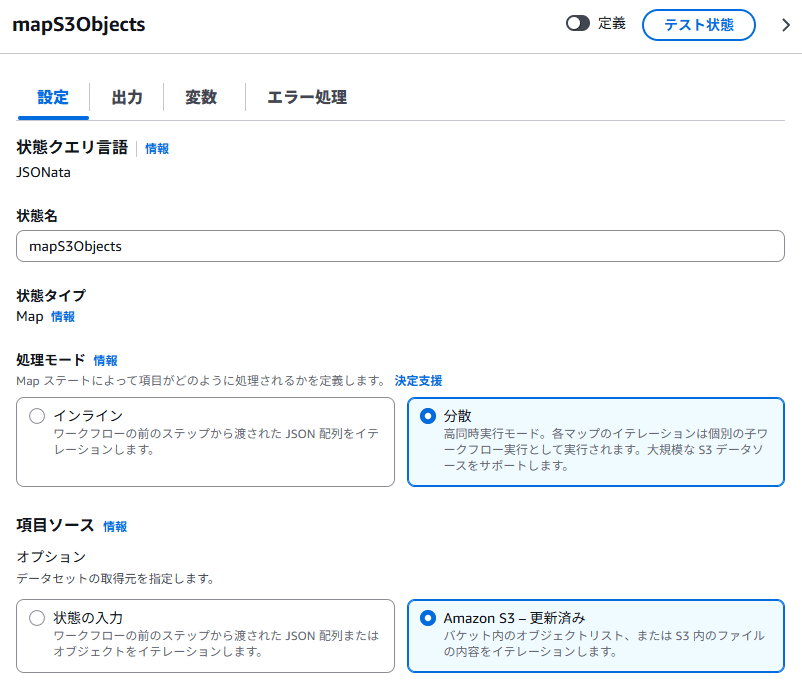This screenshot has width=802, height=683.
Task: Open 情報 link next to 項目ソース
Action: 115,526
